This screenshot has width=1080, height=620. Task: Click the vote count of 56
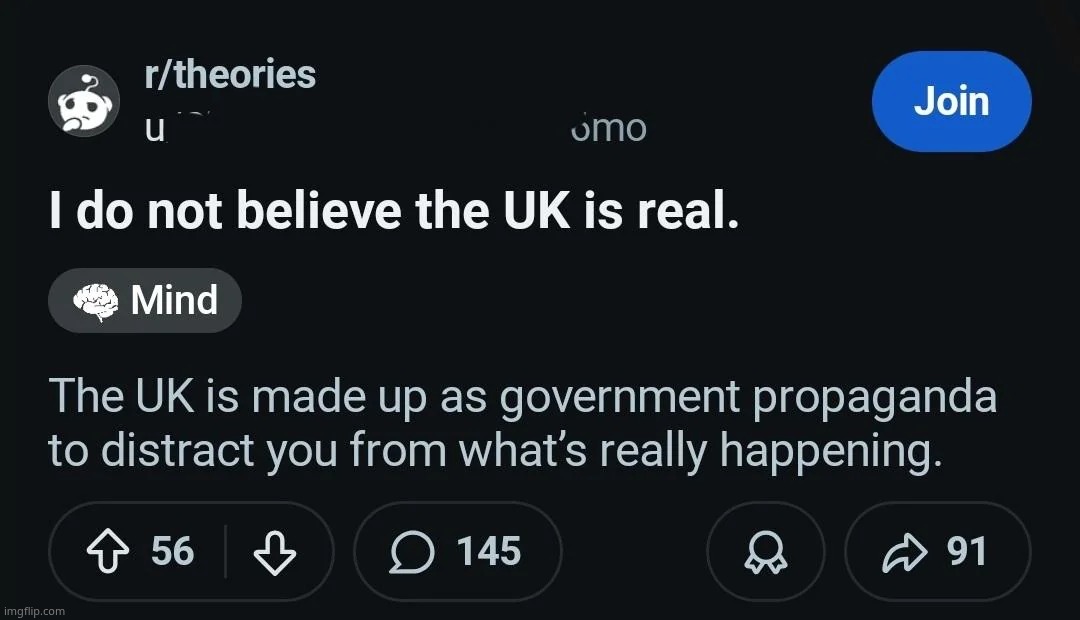tap(172, 552)
